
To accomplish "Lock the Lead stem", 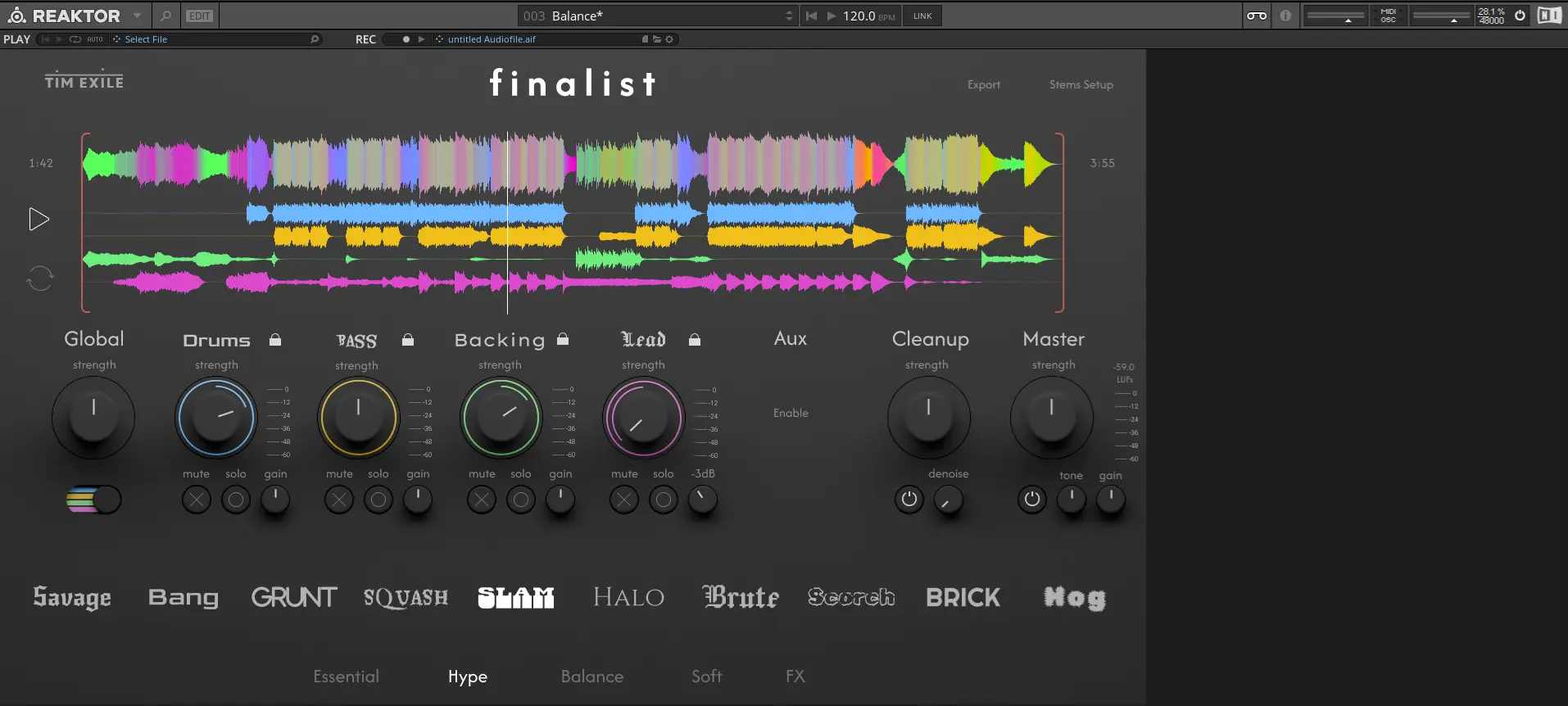I will (695, 339).
